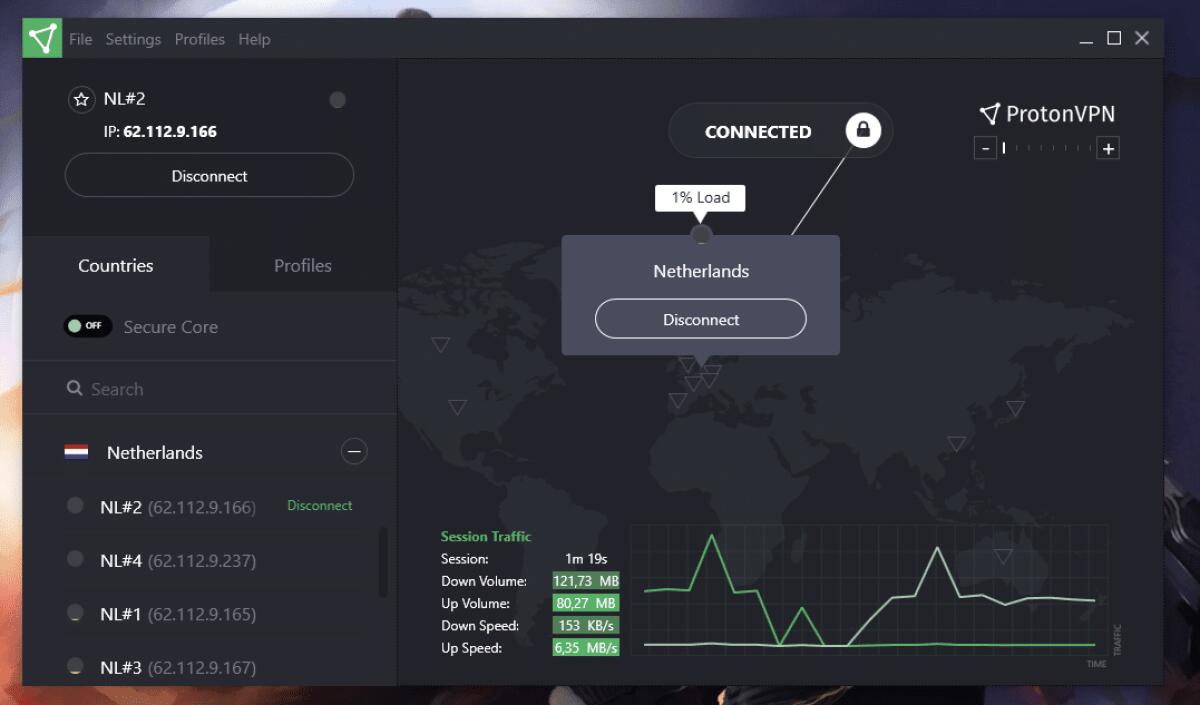Click the Disconnect button in the sidebar
Viewport: 1200px width, 705px height.
click(209, 175)
